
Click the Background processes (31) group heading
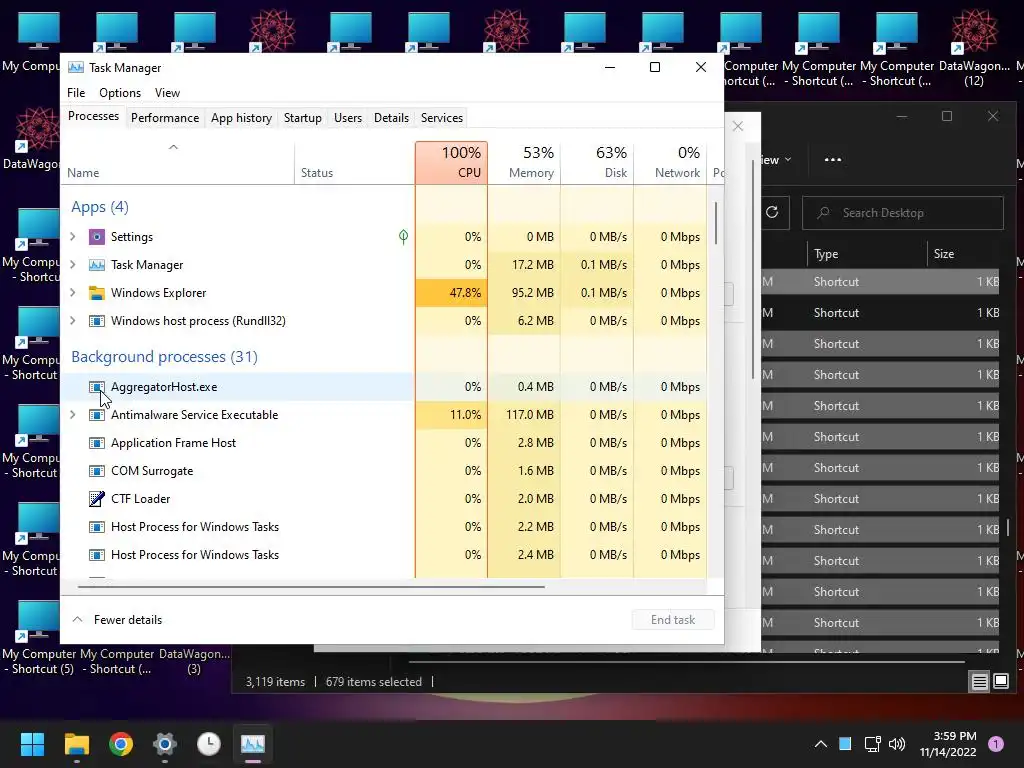(x=165, y=357)
